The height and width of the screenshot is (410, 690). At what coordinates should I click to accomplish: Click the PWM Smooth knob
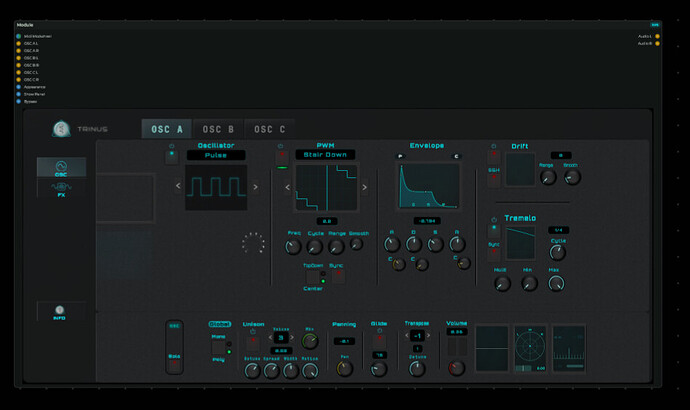356,244
